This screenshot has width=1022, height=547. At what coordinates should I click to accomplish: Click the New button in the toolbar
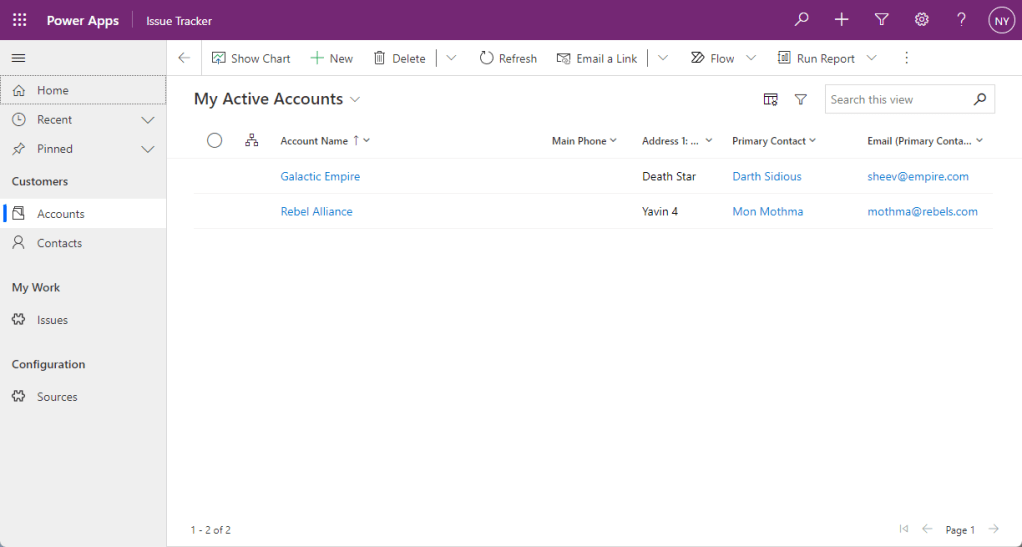(331, 58)
